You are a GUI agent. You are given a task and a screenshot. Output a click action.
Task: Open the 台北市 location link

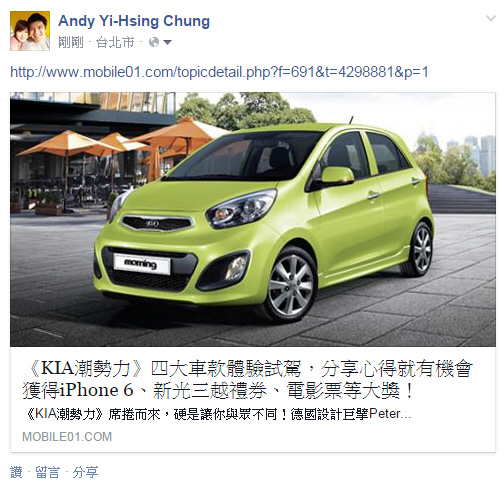(x=115, y=42)
